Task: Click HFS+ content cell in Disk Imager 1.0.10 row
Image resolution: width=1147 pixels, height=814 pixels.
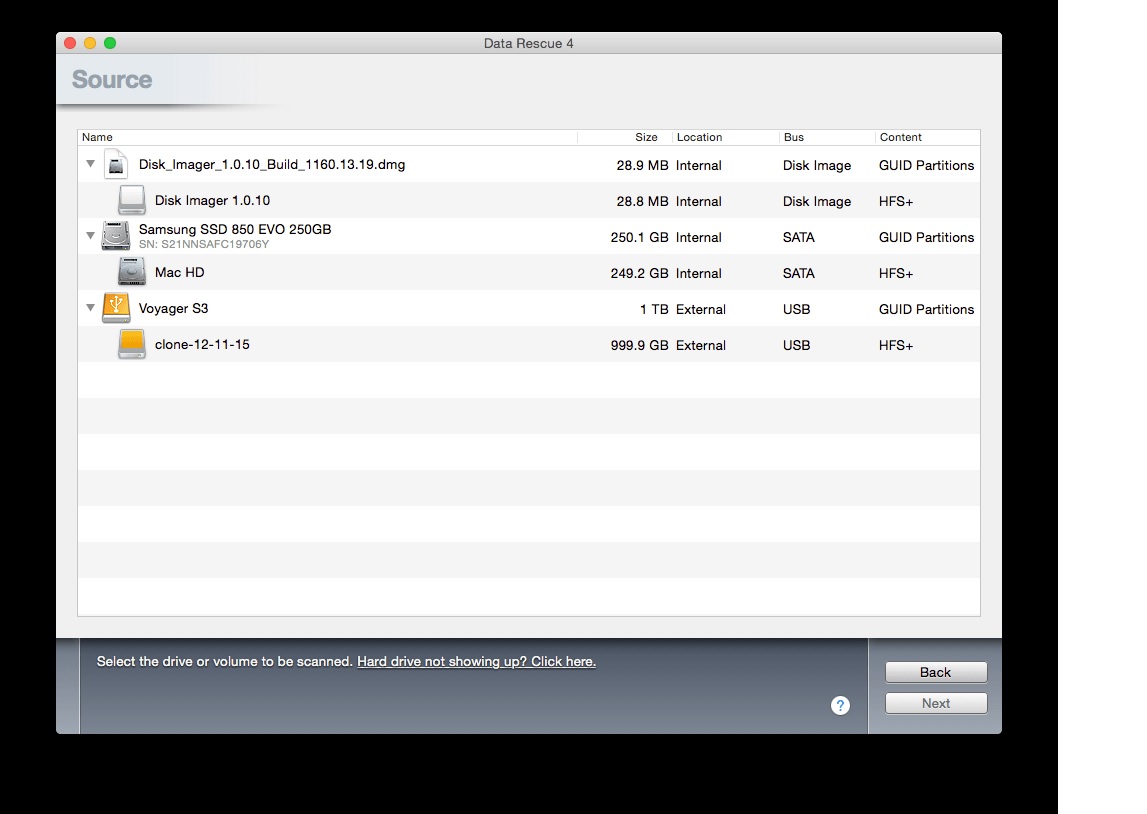Action: click(896, 201)
